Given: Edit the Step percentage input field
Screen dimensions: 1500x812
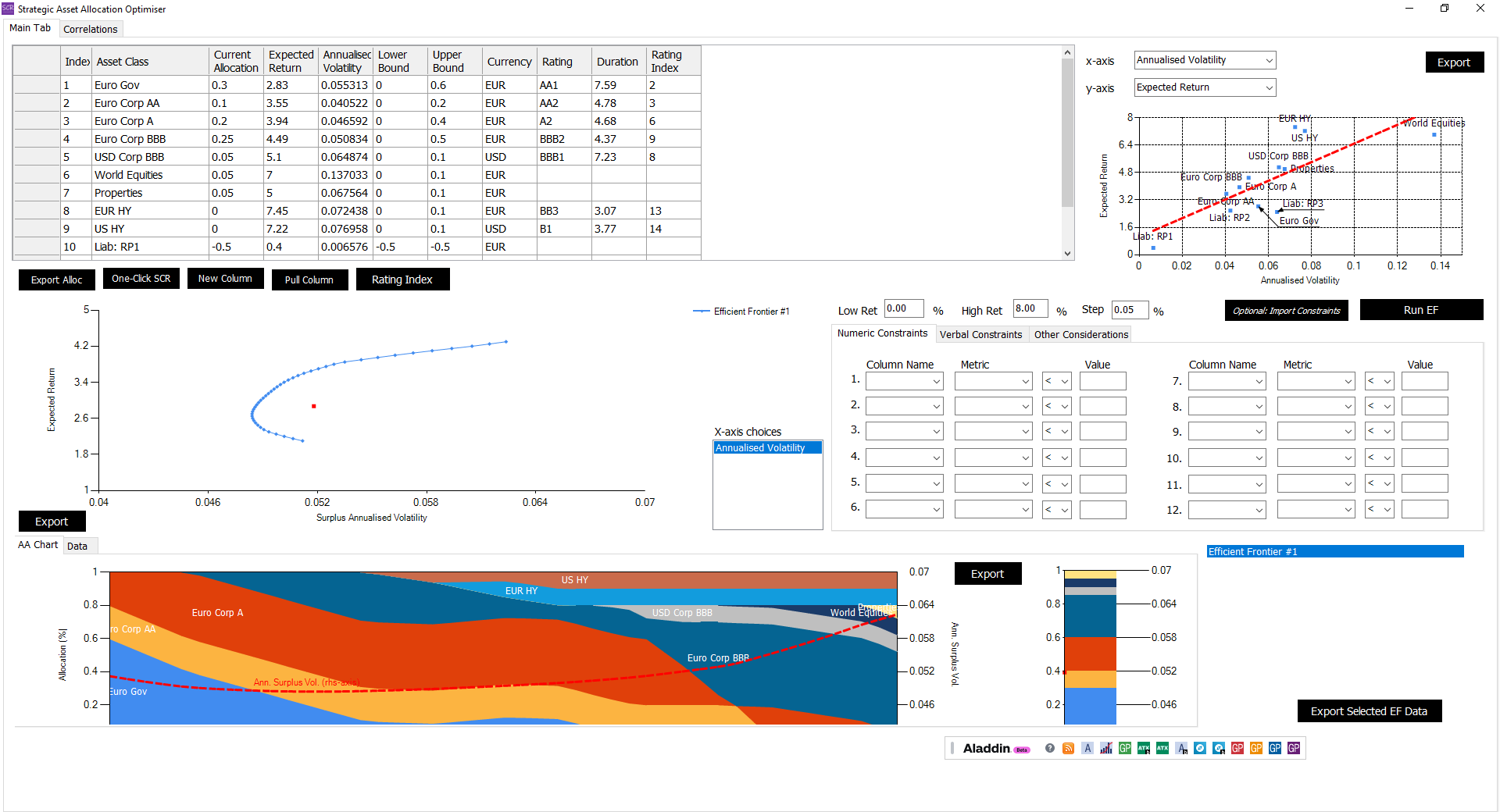Looking at the screenshot, I should point(1129,309).
